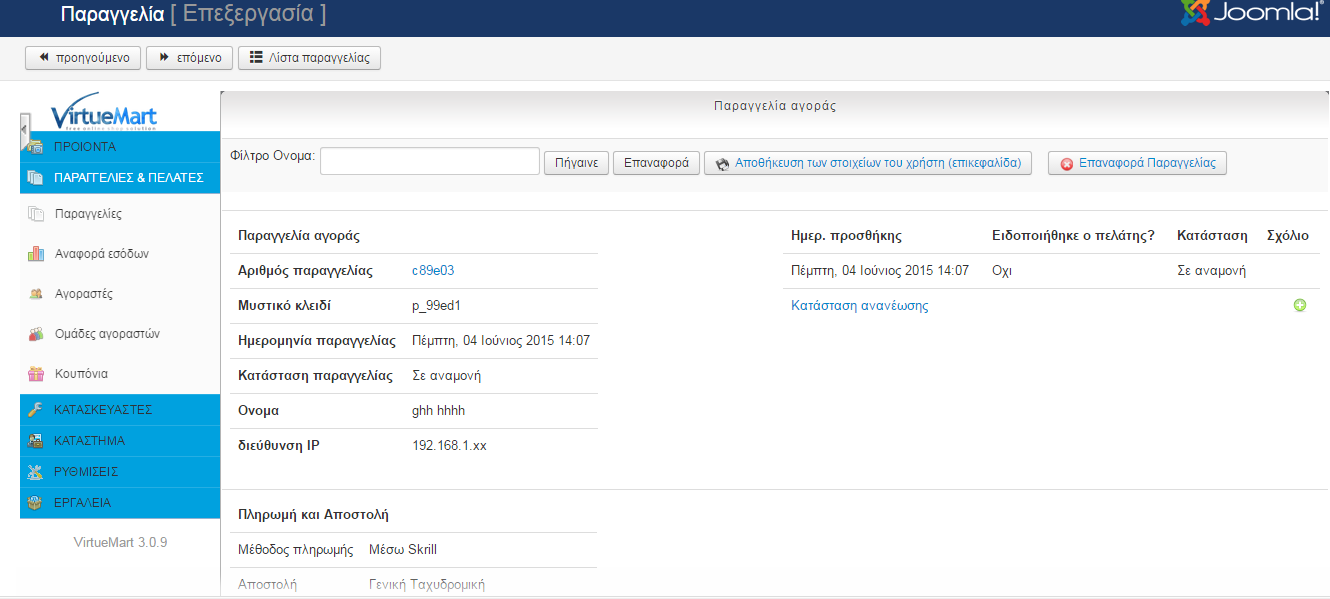This screenshot has width=1330, height=599.
Task: Click the ΡΥΘΜΙΣΕΙΣ tools icon
Action: point(35,472)
